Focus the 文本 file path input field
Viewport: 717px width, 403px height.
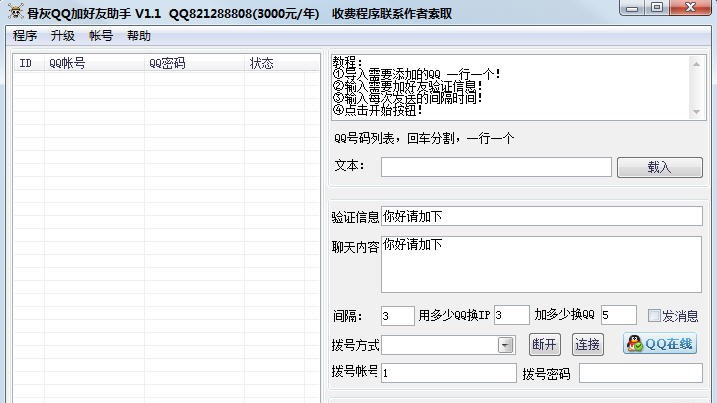(x=496, y=167)
